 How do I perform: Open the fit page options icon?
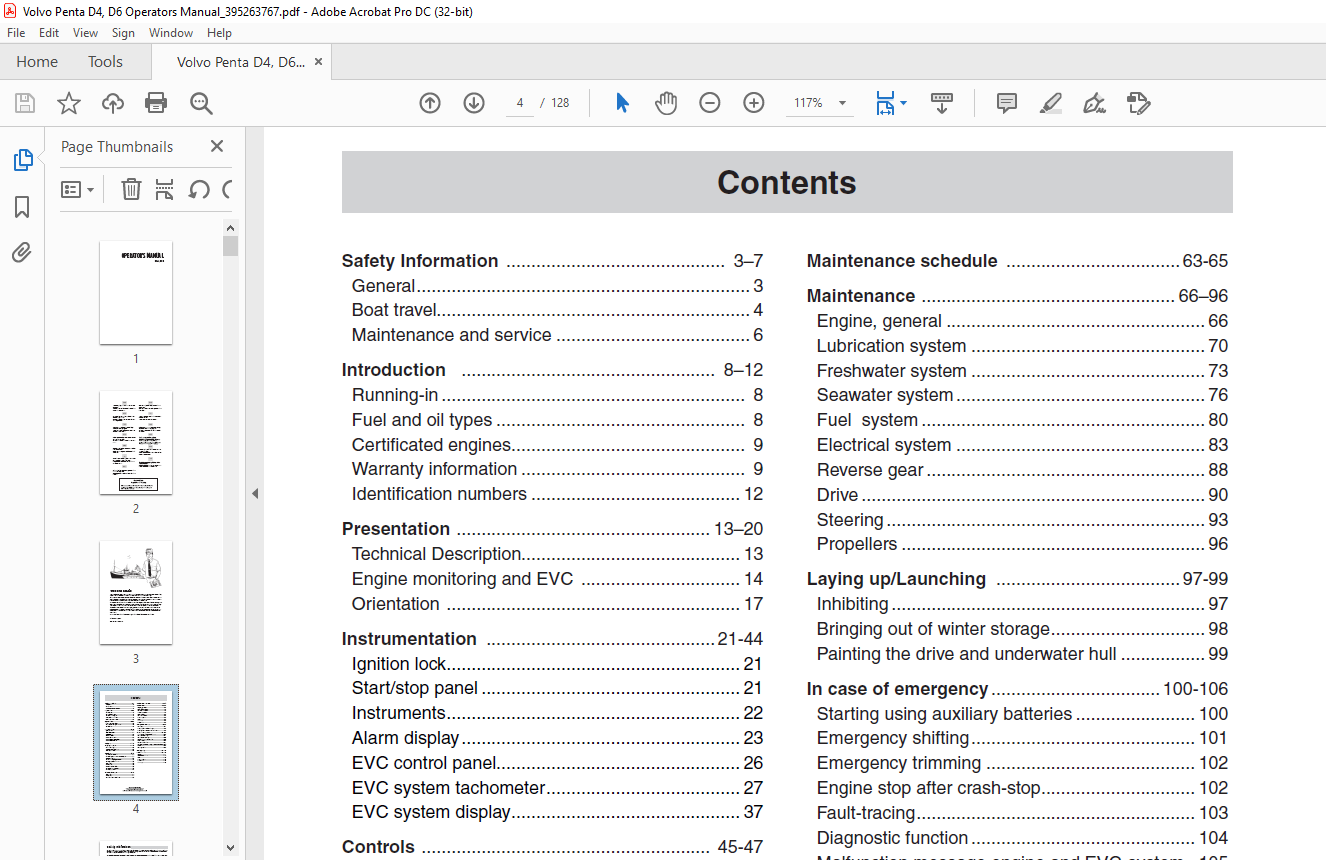[x=885, y=103]
